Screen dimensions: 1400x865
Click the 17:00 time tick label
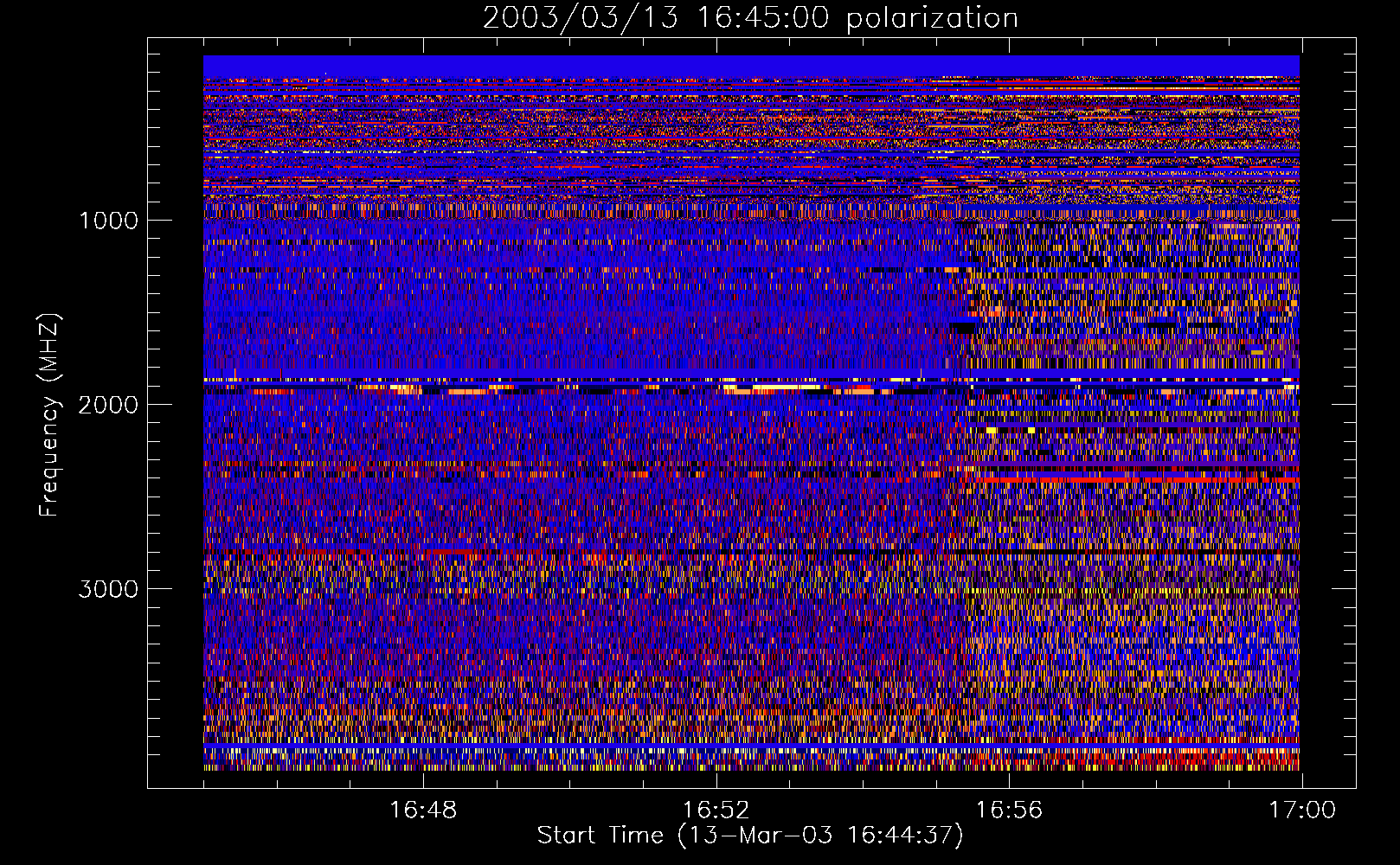click(x=1302, y=811)
